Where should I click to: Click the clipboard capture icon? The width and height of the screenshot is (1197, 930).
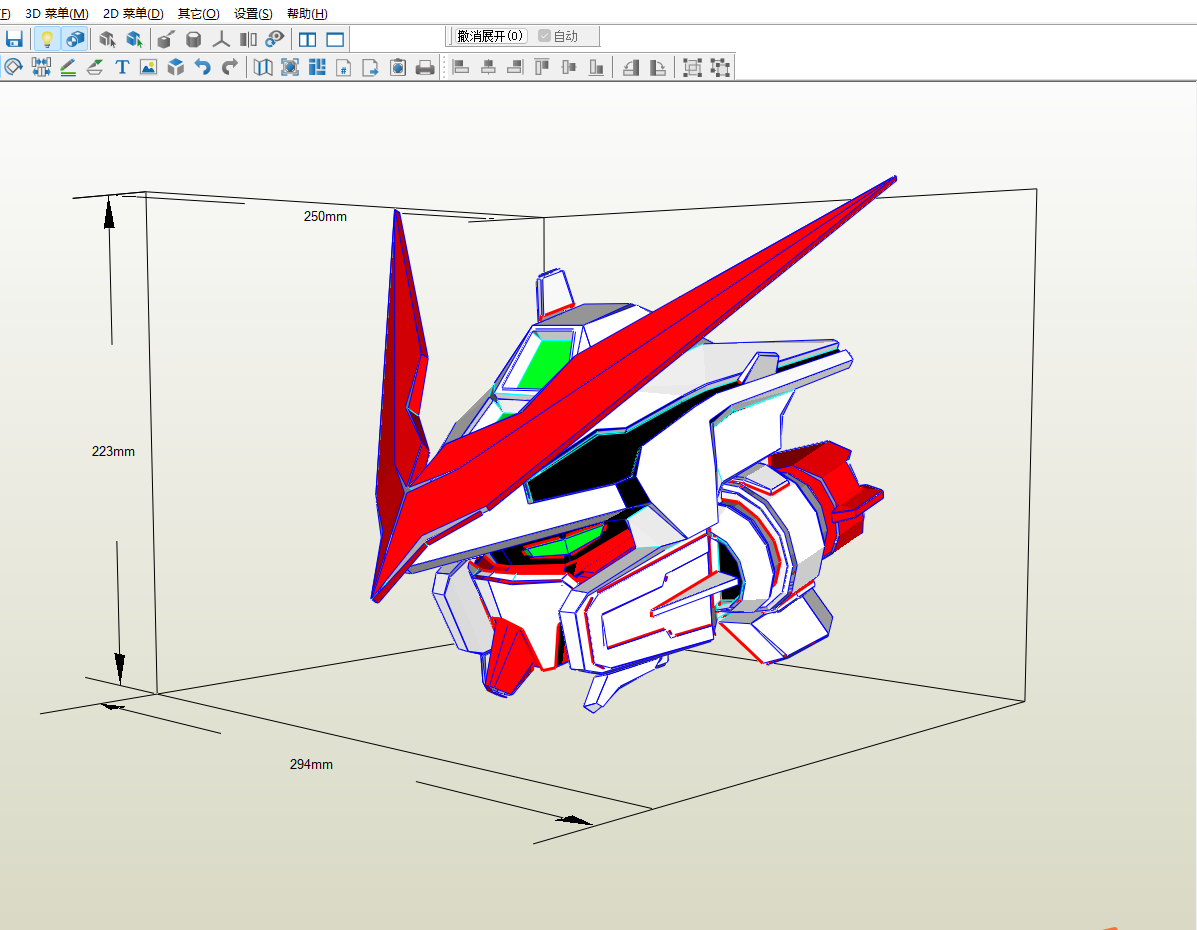point(398,67)
